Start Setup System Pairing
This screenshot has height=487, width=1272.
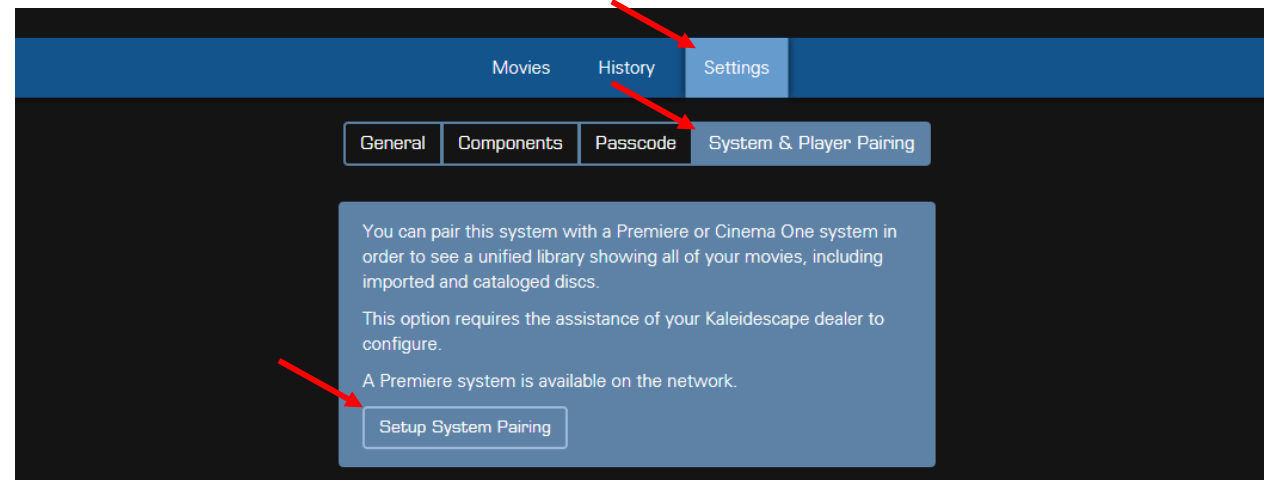tap(465, 427)
